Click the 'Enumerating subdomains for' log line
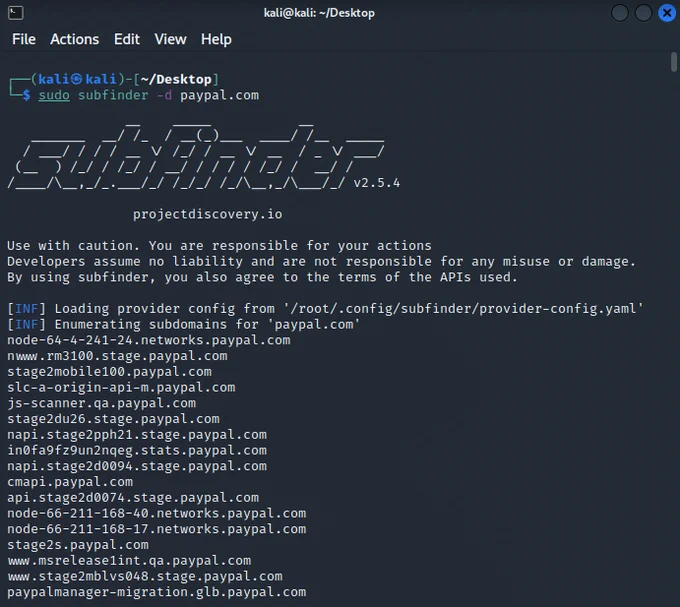This screenshot has height=607, width=680. point(183,324)
